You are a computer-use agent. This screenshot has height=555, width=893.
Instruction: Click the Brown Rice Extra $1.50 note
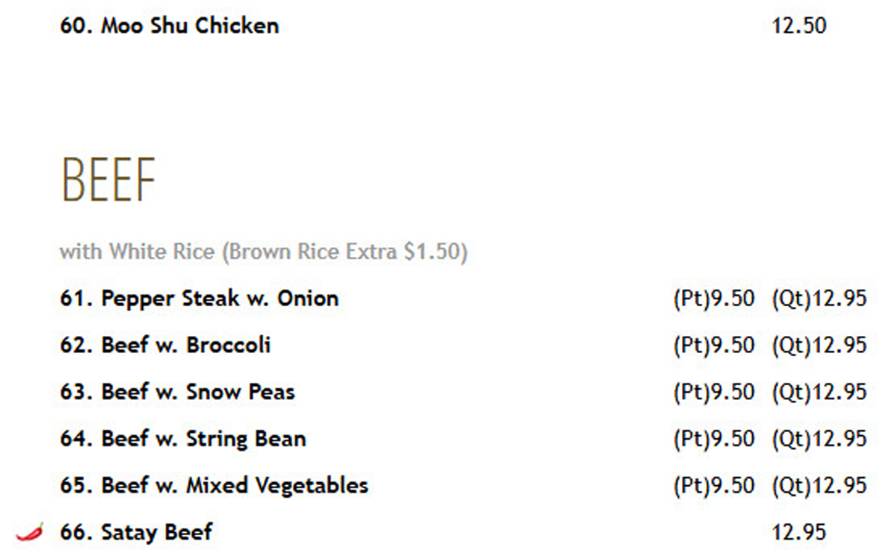point(345,252)
